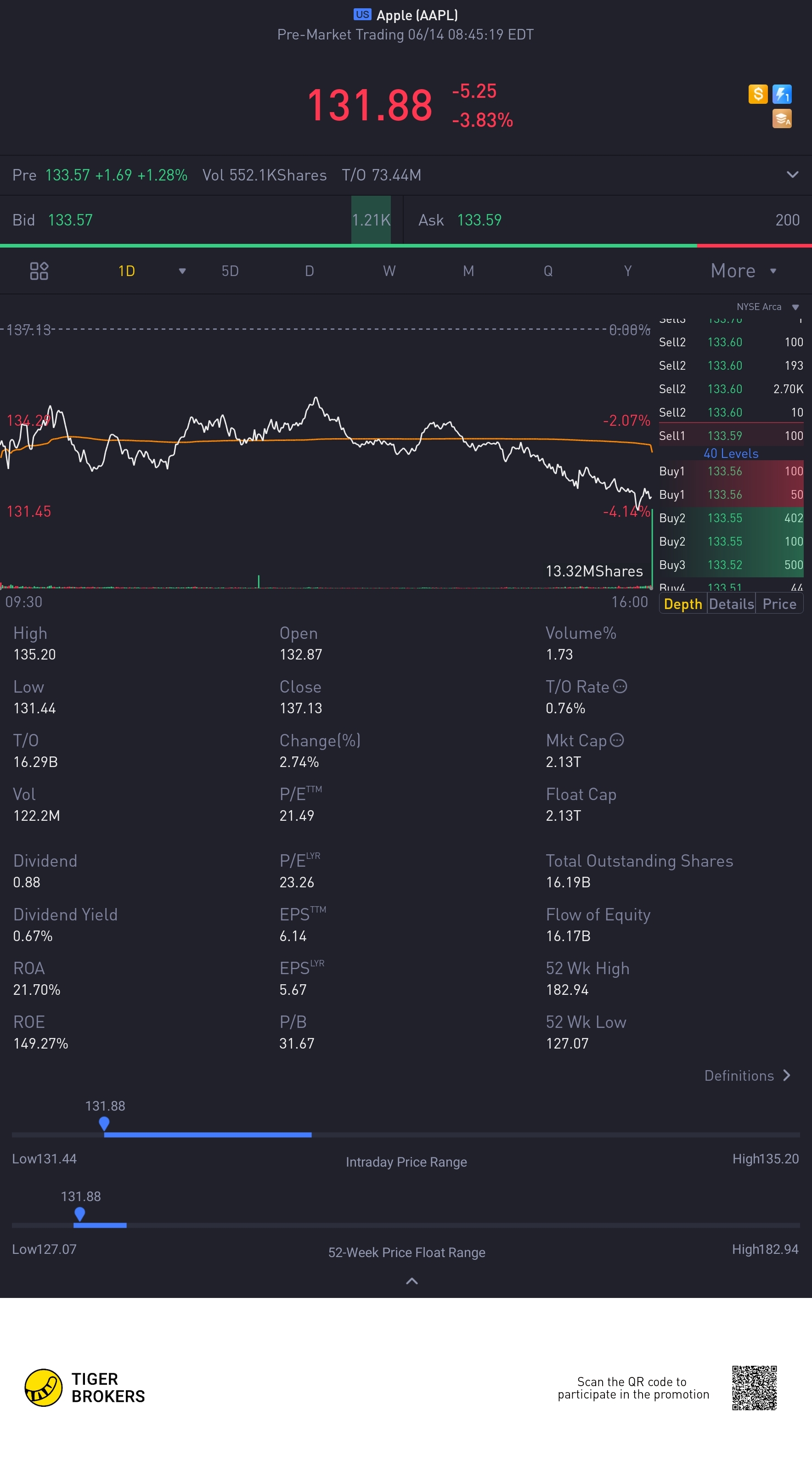
Task: Tap the Vol value 122.2M
Action: 37,815
